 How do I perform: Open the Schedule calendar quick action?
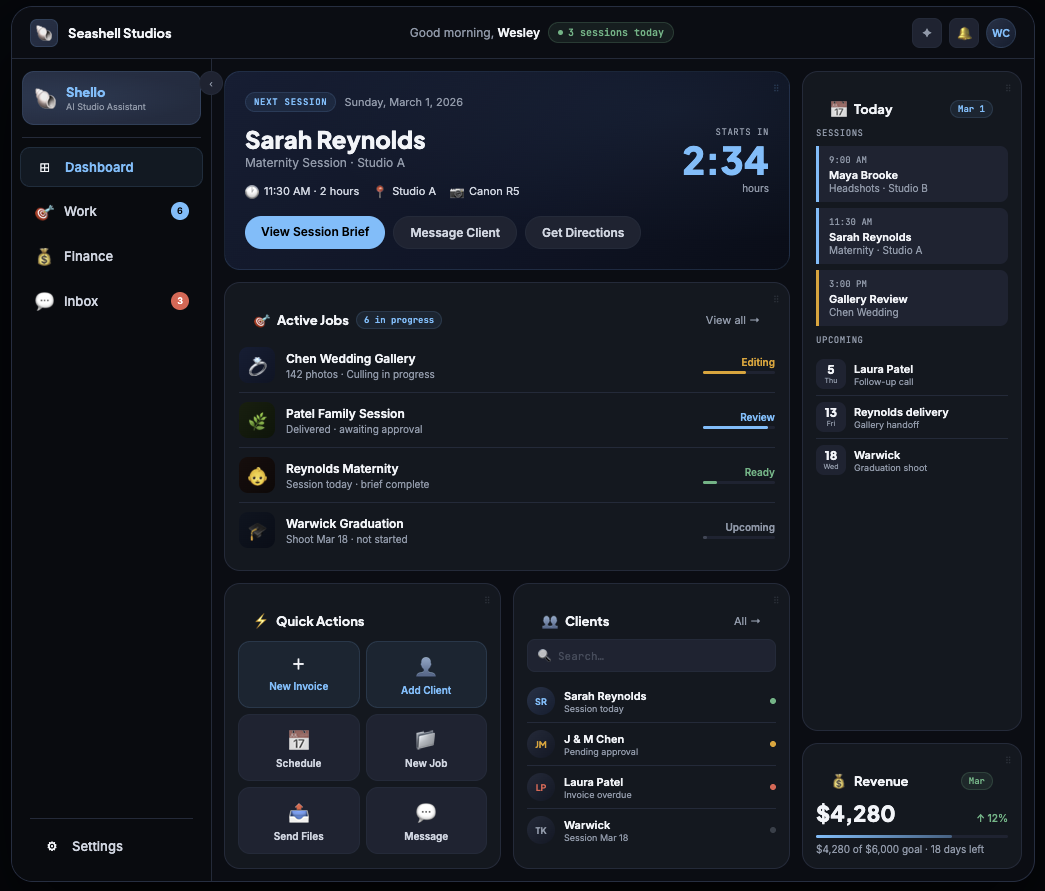click(x=299, y=748)
